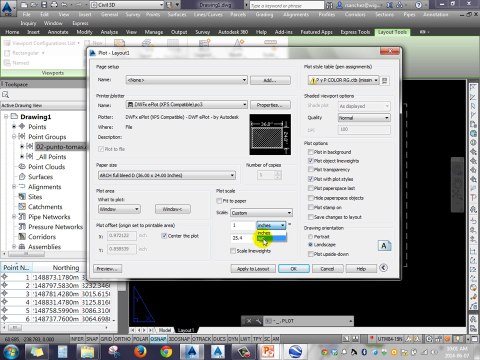This screenshot has width=480, height=360.
Task: Open the Surfaces menu
Action: (177, 15)
